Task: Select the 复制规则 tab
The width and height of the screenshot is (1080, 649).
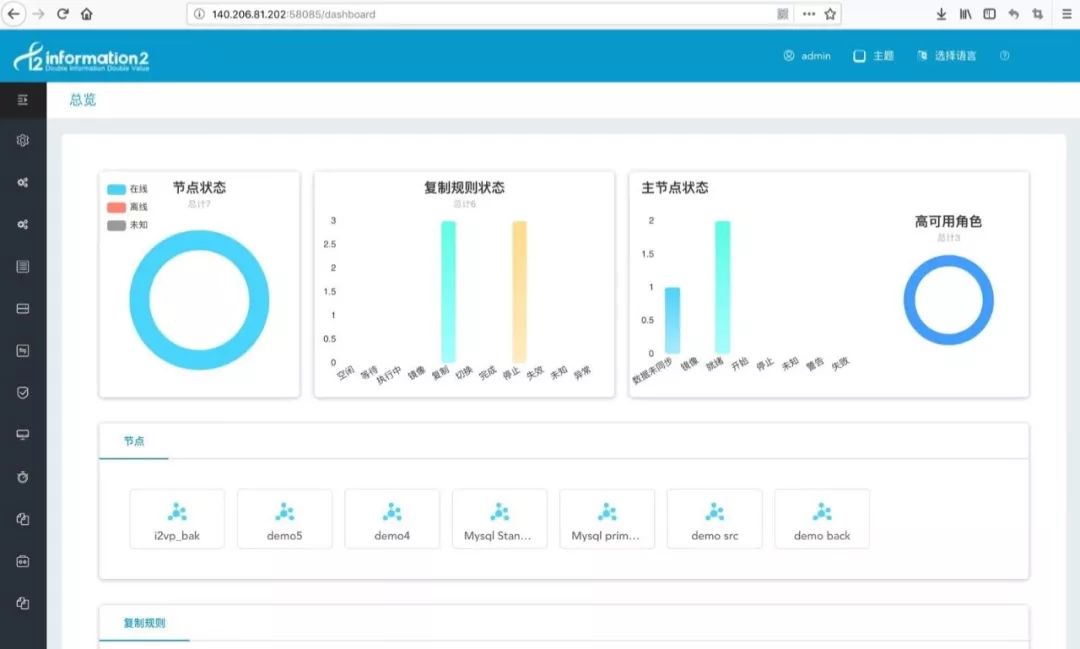Action: (144, 623)
